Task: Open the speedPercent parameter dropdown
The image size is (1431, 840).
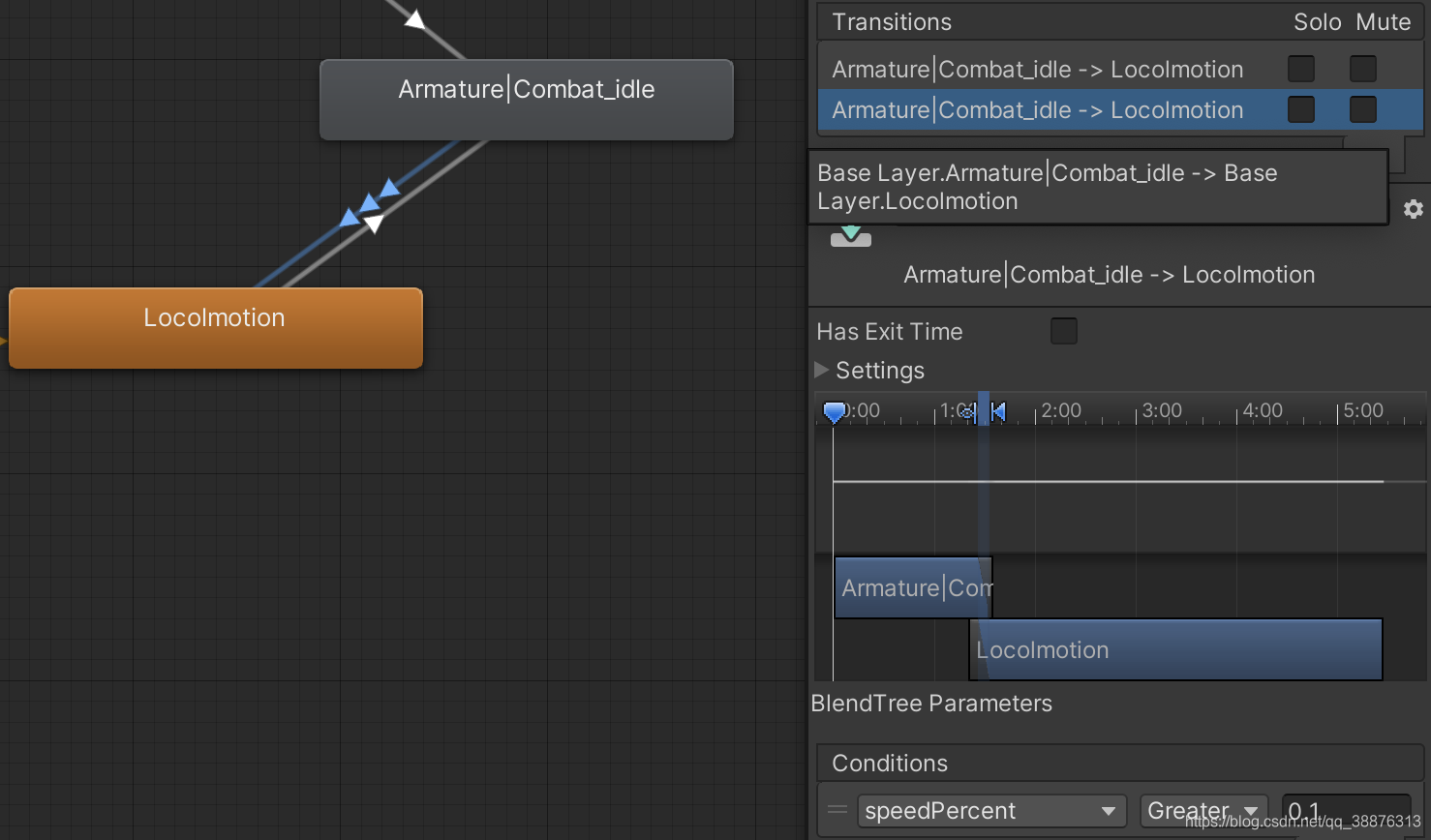Action: tap(992, 811)
